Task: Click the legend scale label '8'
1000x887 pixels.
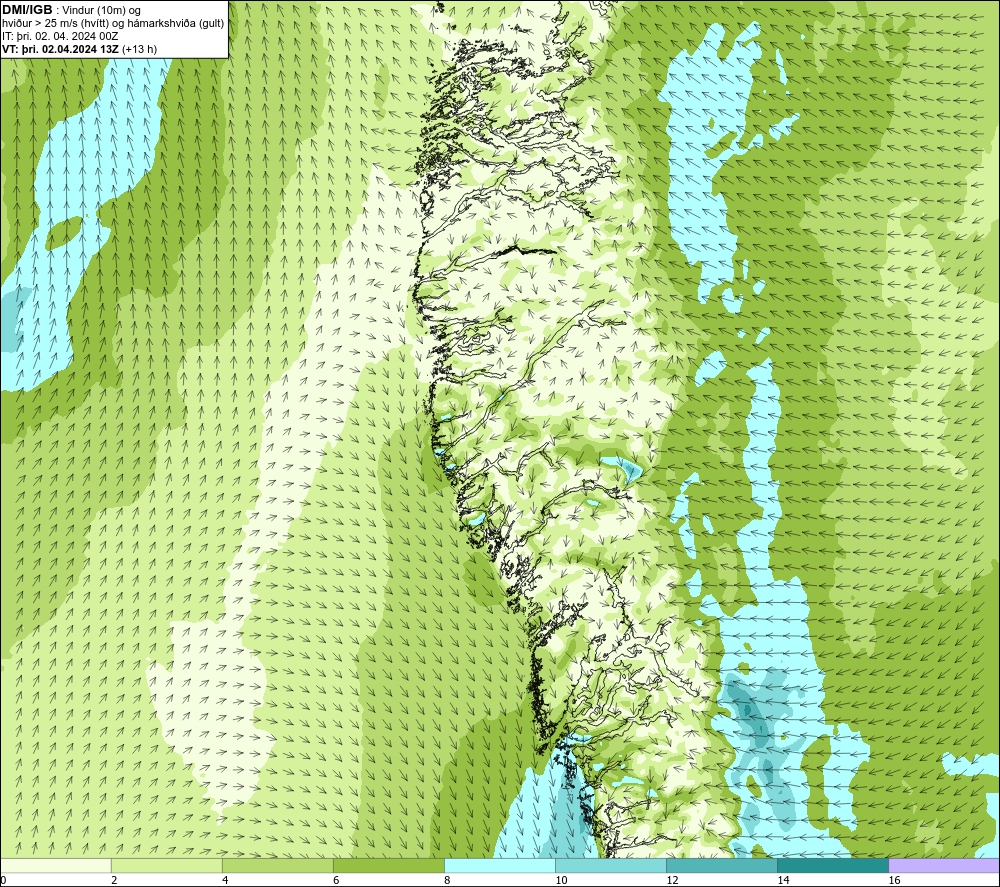Action: [x=447, y=880]
